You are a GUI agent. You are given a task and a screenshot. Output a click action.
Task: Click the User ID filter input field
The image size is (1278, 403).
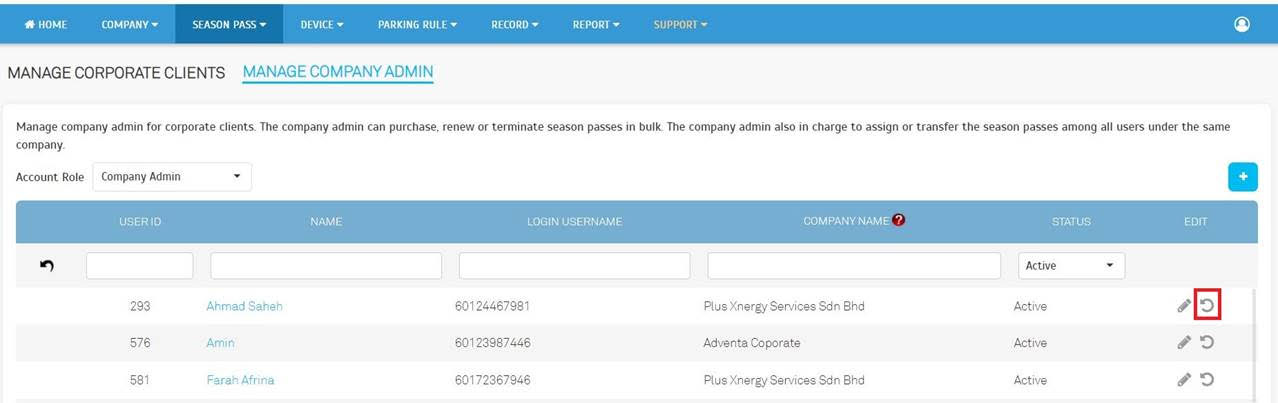click(x=139, y=266)
